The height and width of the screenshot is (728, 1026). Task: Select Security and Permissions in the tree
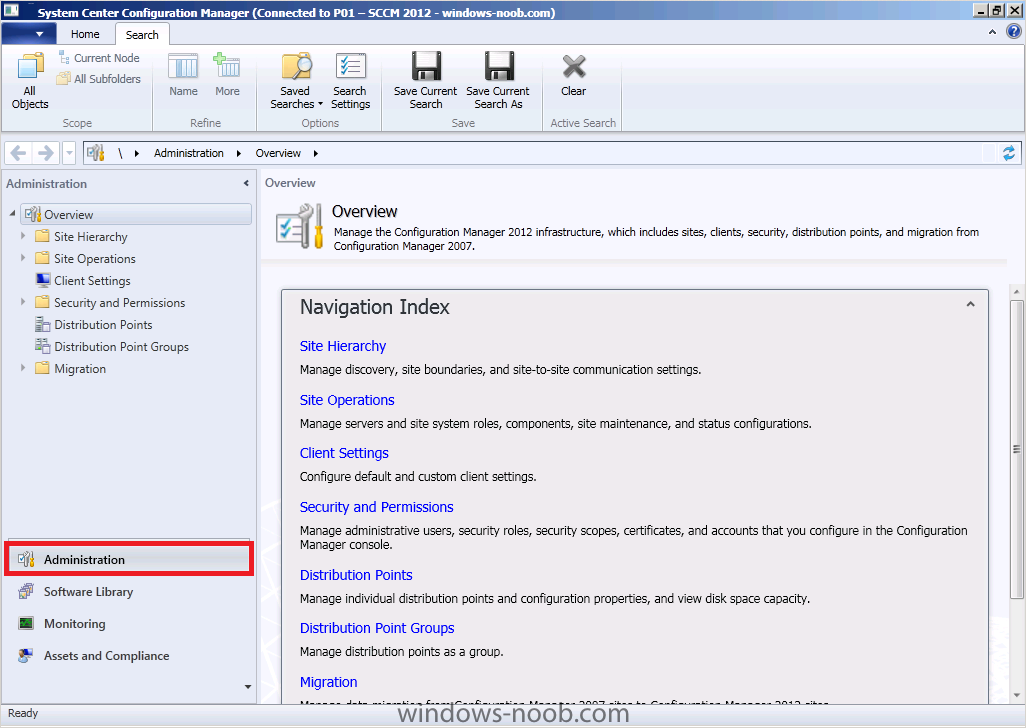pos(119,303)
